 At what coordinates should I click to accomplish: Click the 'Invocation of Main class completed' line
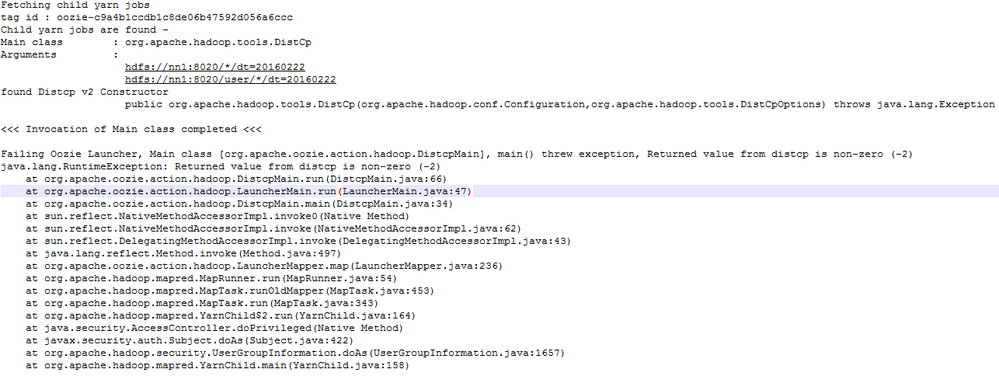pyautogui.click(x=131, y=129)
